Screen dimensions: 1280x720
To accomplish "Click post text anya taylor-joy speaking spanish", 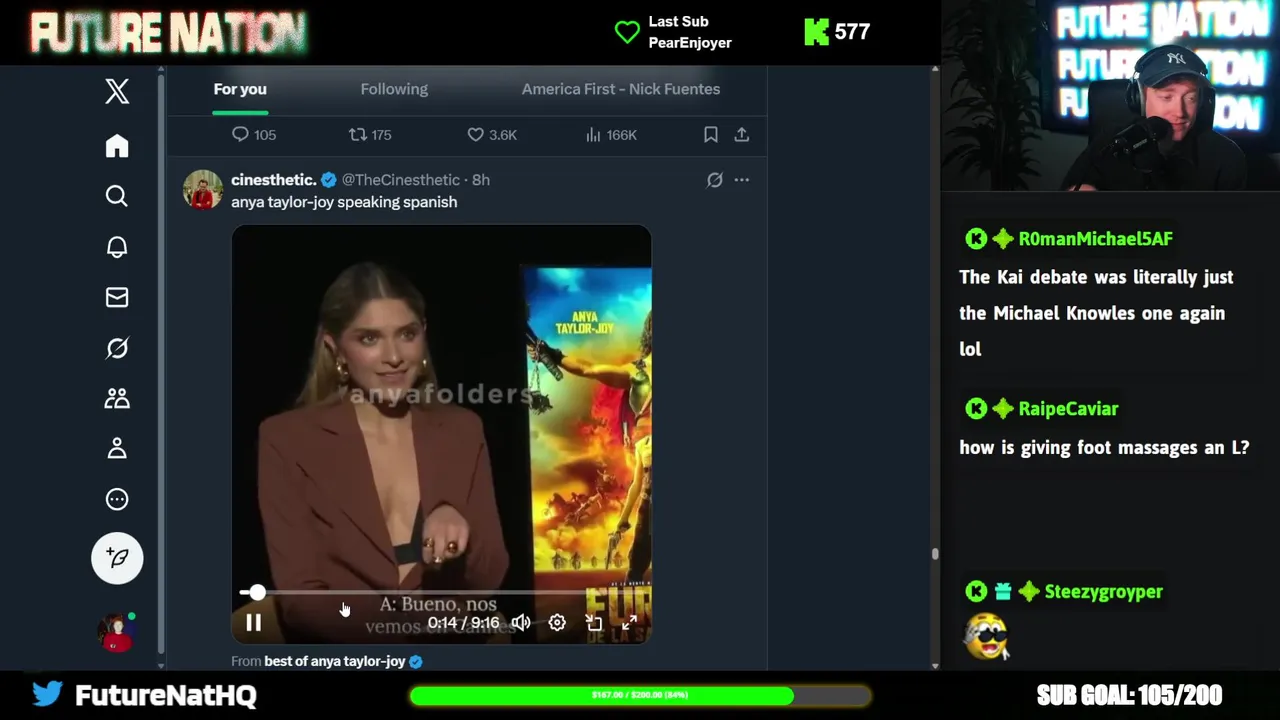I will coord(344,202).
